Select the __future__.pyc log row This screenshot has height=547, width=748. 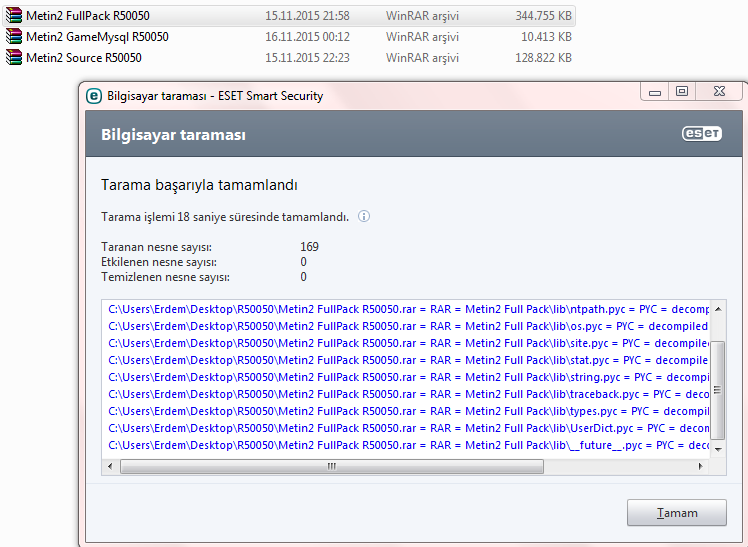408,445
